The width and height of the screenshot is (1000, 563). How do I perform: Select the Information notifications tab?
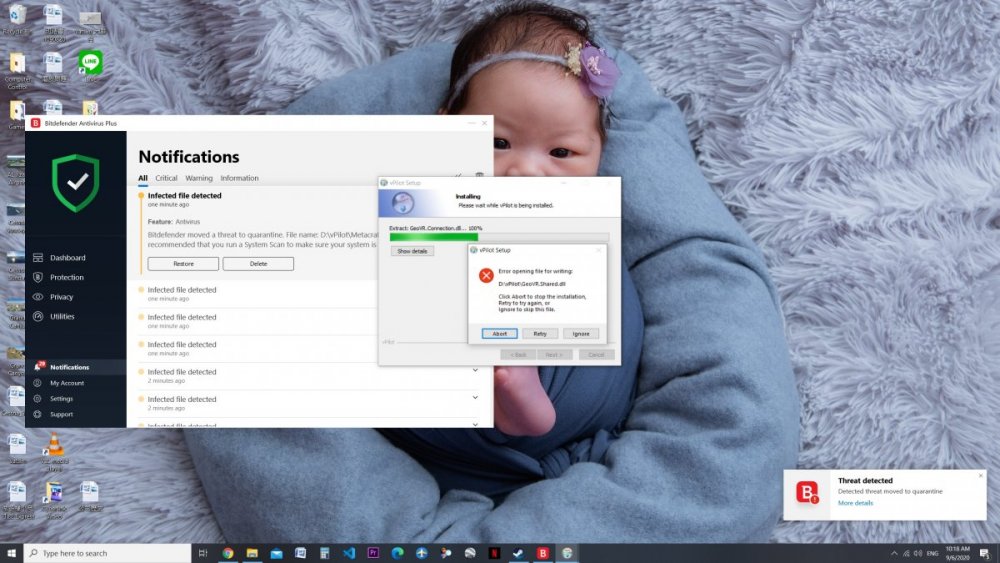[239, 178]
